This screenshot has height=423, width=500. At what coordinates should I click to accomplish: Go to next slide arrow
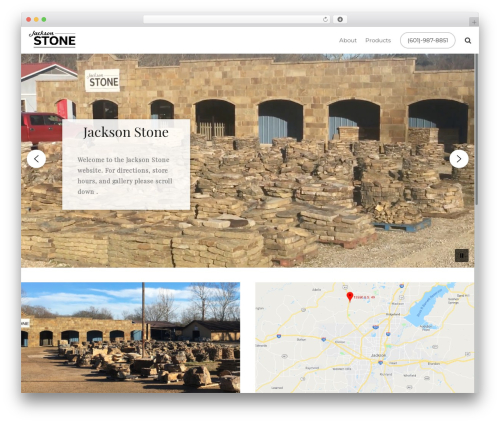click(459, 159)
